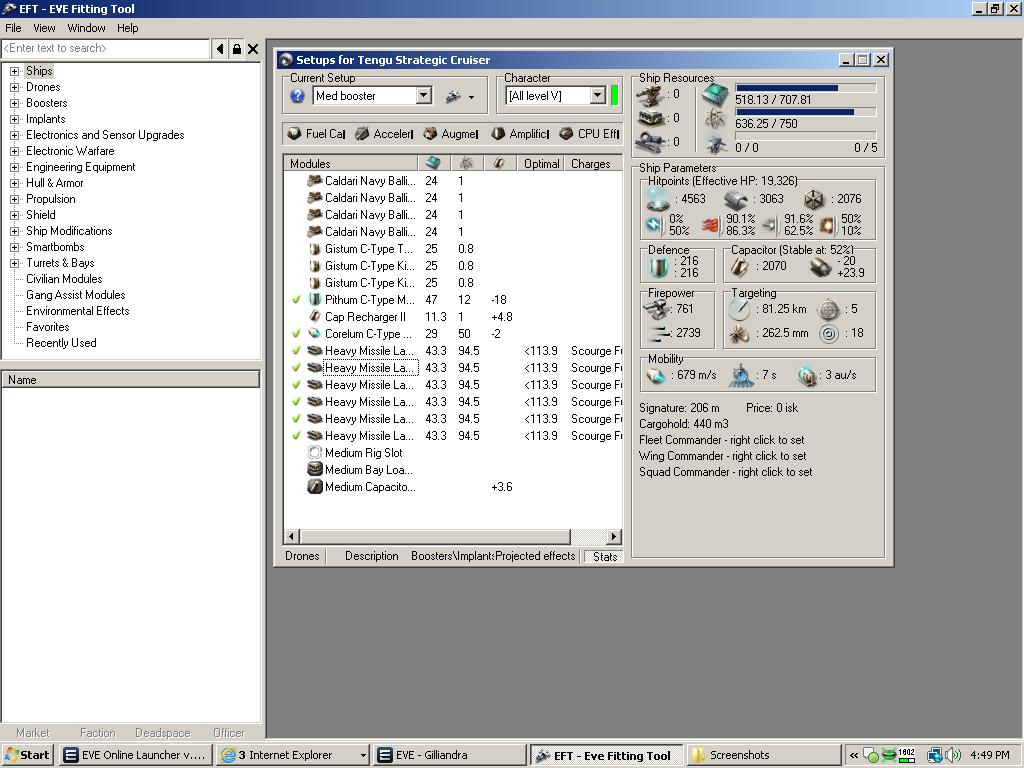Click the max velocity icon showing 679 m/s
The width and height of the screenshot is (1024, 768).
657,376
